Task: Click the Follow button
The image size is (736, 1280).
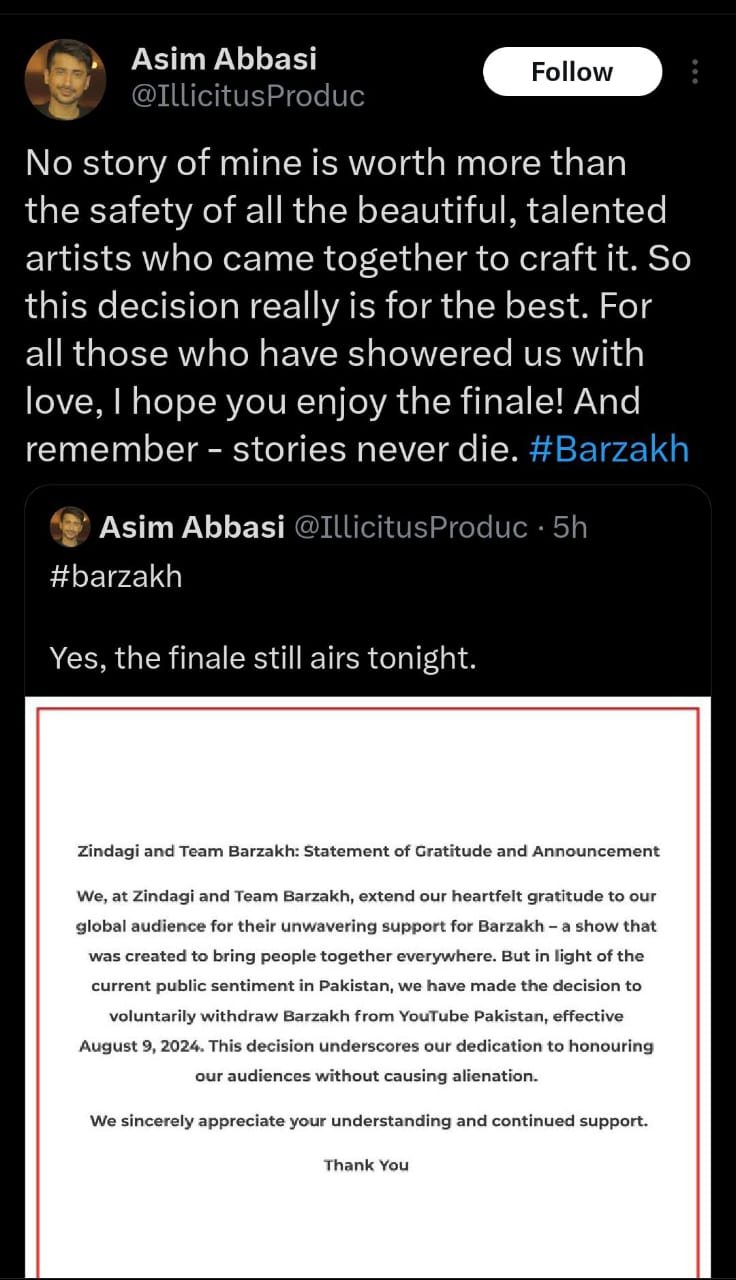Action: tap(572, 72)
